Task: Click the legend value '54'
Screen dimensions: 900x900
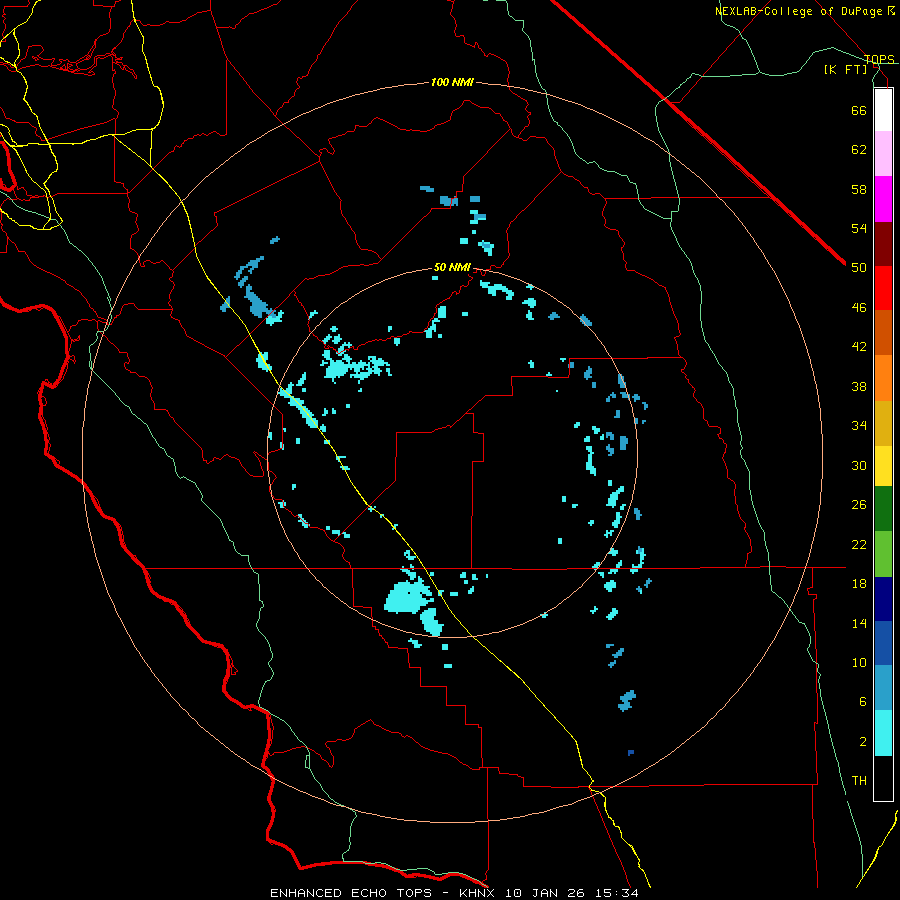Action: 859,228
